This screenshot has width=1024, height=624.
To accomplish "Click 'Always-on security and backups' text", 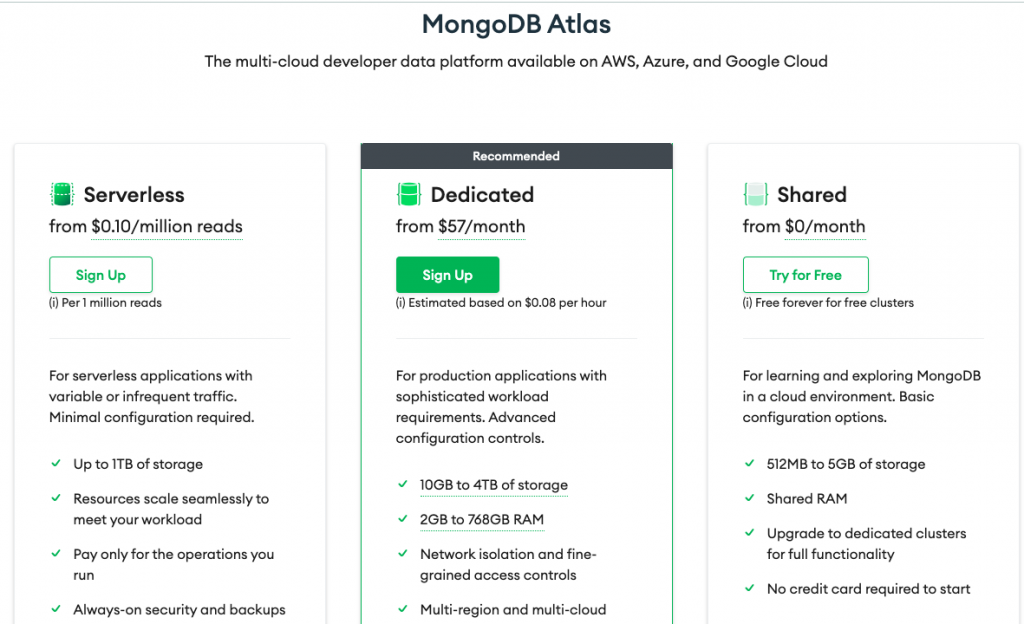I will [x=179, y=610].
